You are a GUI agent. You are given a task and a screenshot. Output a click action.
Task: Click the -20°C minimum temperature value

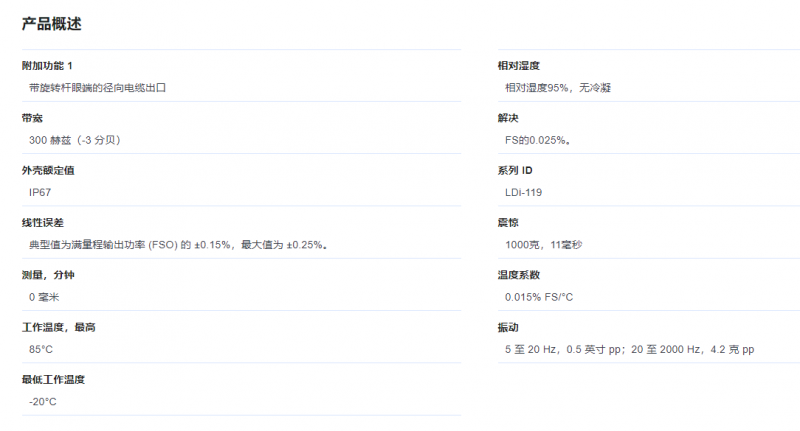coord(43,402)
